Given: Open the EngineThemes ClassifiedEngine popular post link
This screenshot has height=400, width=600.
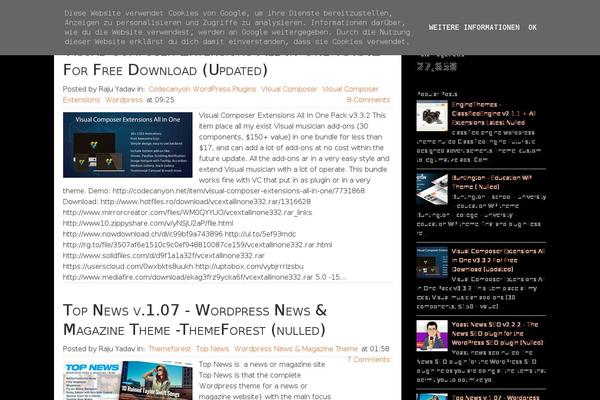Looking at the screenshot, I should (x=494, y=113).
